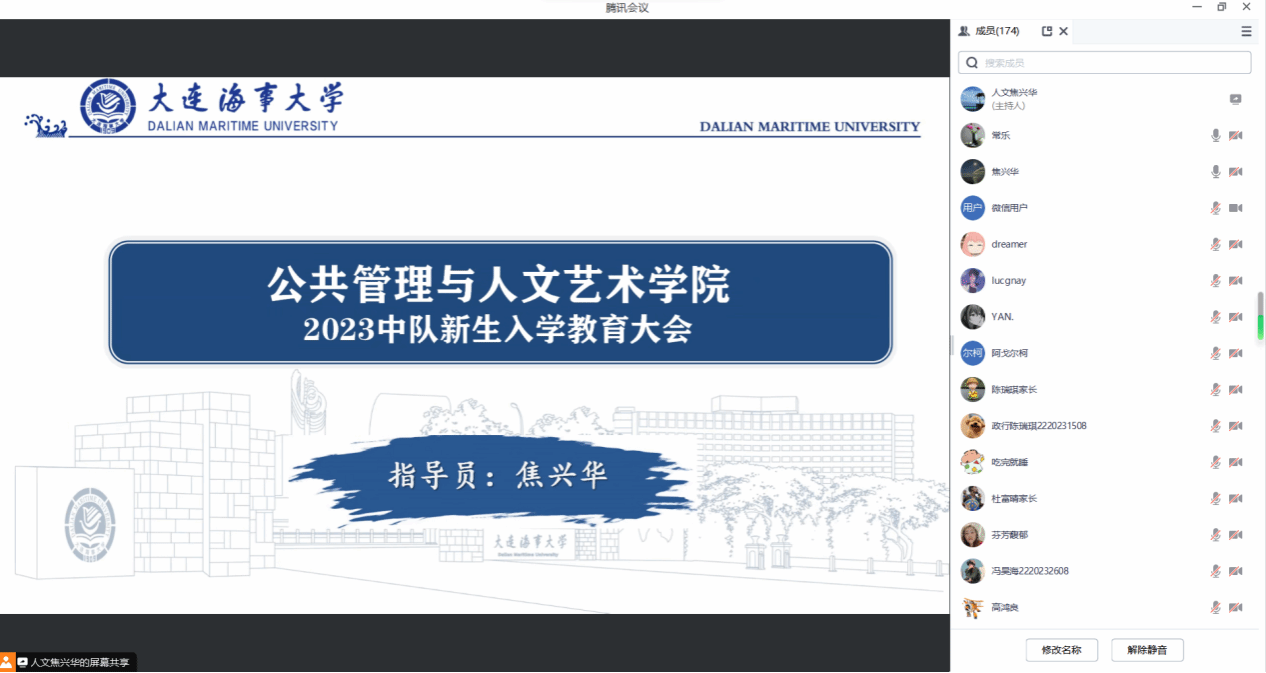1266x673 pixels.
Task: Click the disabled camera icon for 吃完就睡
Action: coord(1235,462)
